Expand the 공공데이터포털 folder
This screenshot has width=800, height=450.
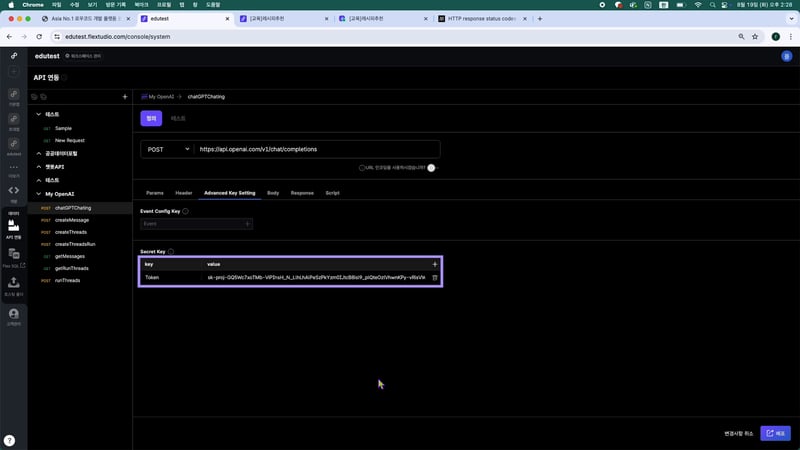[x=38, y=153]
